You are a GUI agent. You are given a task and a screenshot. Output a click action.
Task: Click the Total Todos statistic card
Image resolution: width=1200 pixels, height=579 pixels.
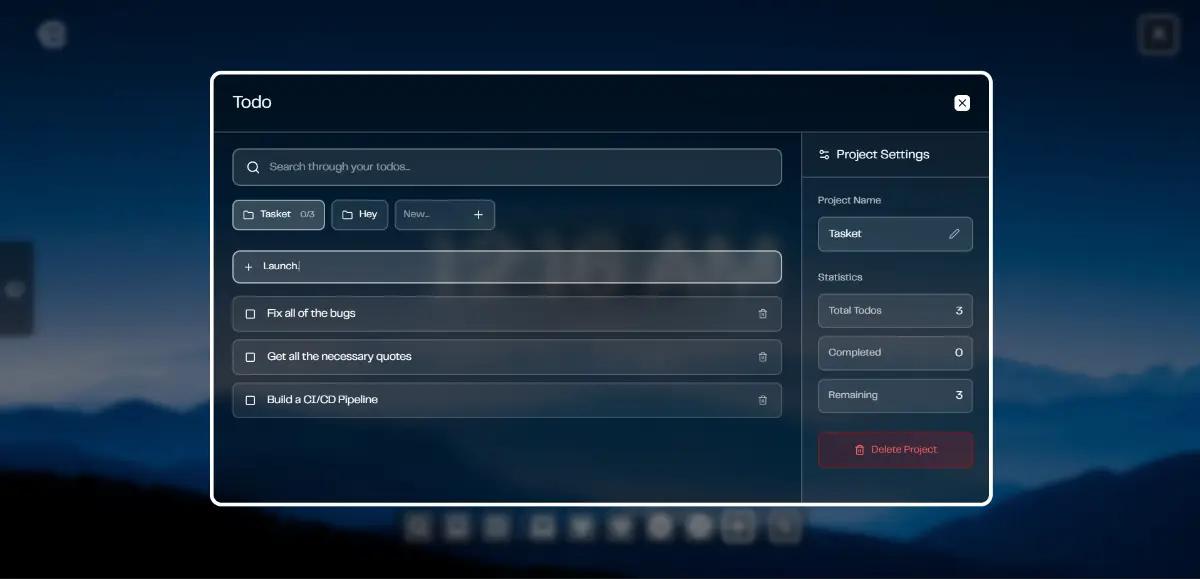point(895,311)
